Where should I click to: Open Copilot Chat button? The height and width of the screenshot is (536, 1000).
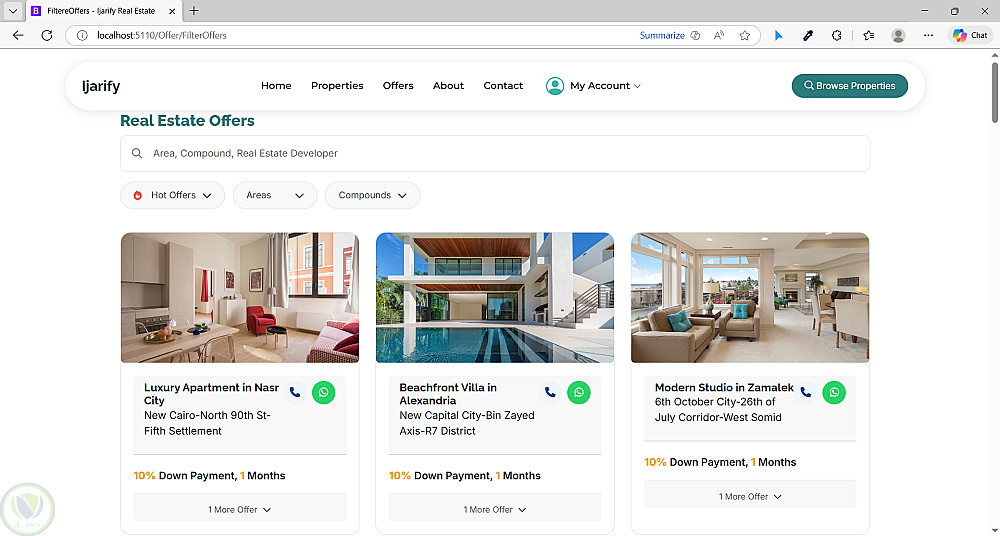pyautogui.click(x=970, y=35)
